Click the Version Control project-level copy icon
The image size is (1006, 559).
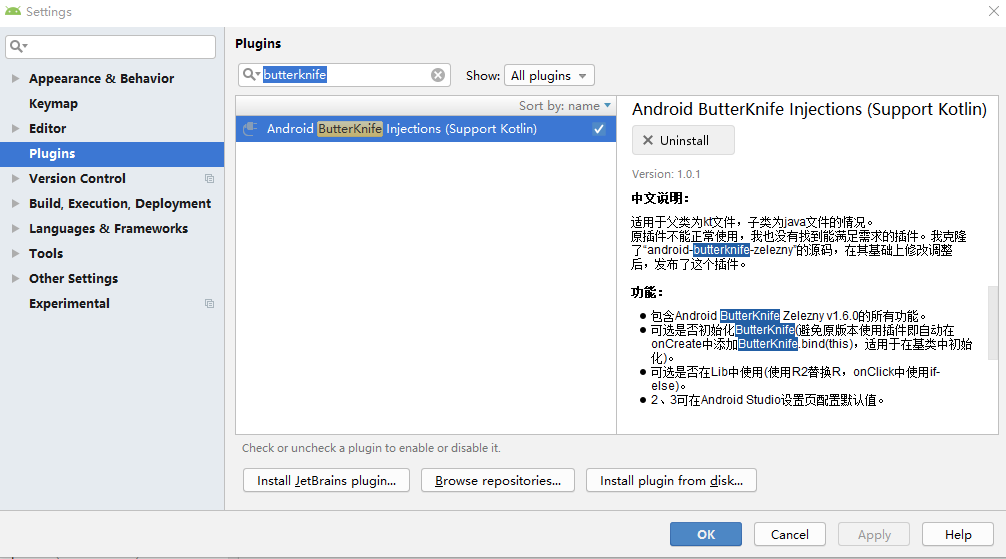click(209, 178)
